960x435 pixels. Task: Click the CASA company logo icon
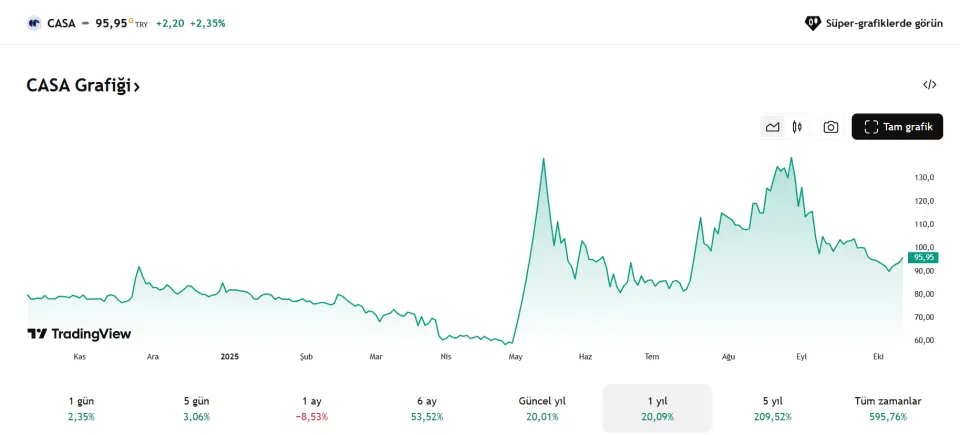[34, 23]
